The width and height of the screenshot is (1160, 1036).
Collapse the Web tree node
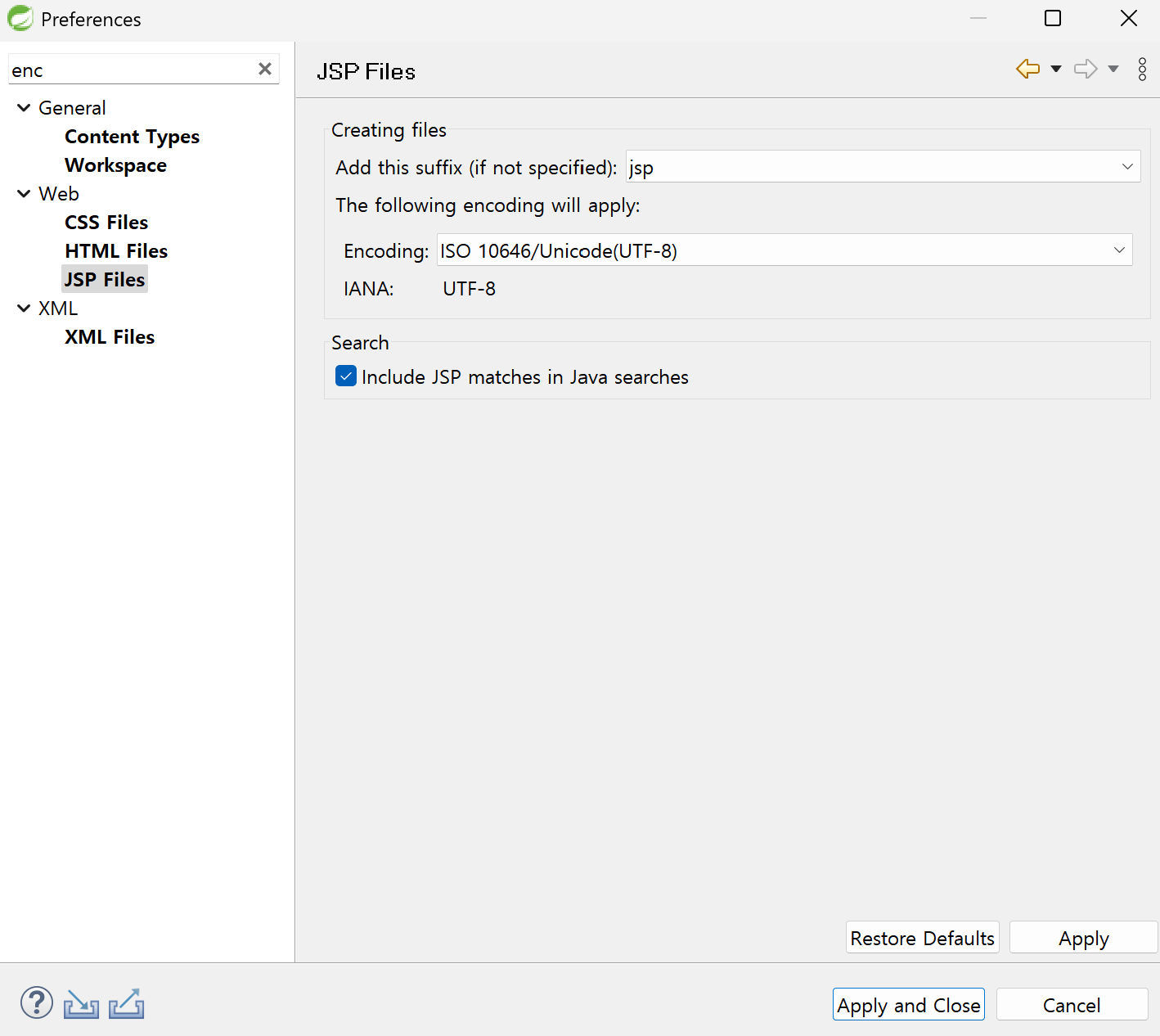(x=24, y=193)
